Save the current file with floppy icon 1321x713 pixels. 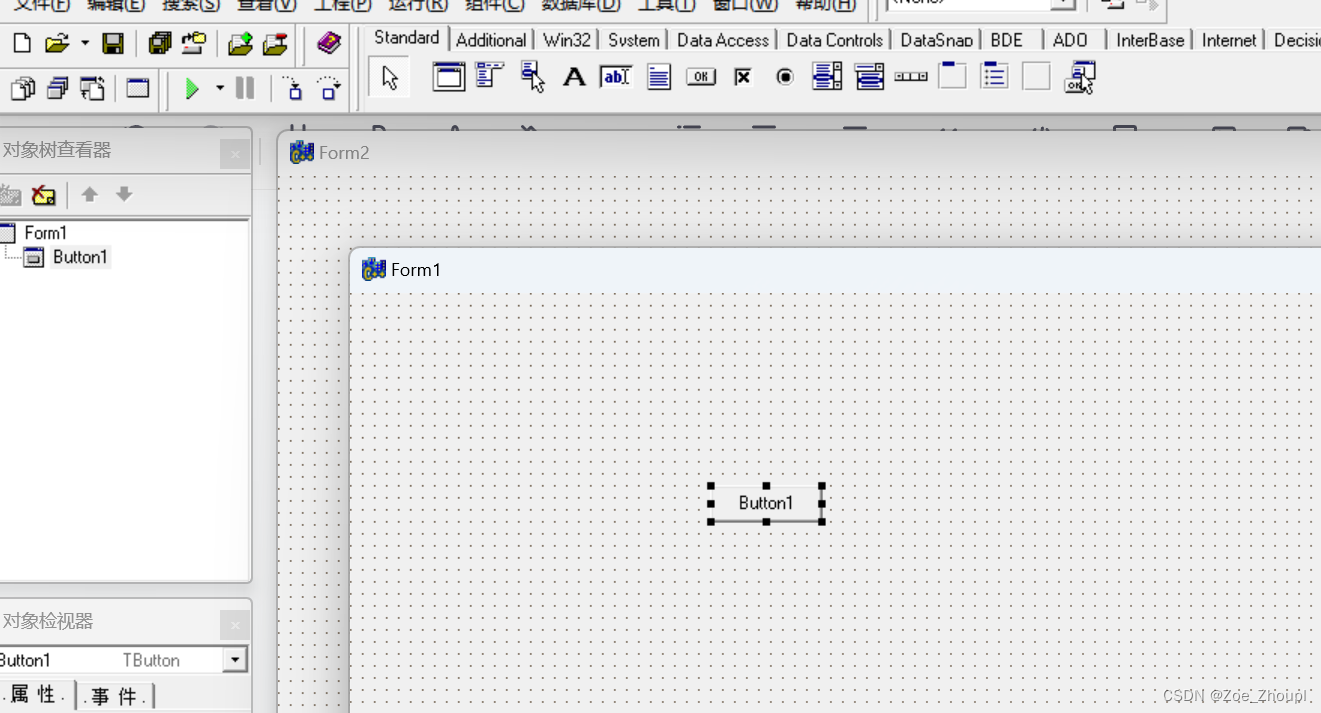113,43
